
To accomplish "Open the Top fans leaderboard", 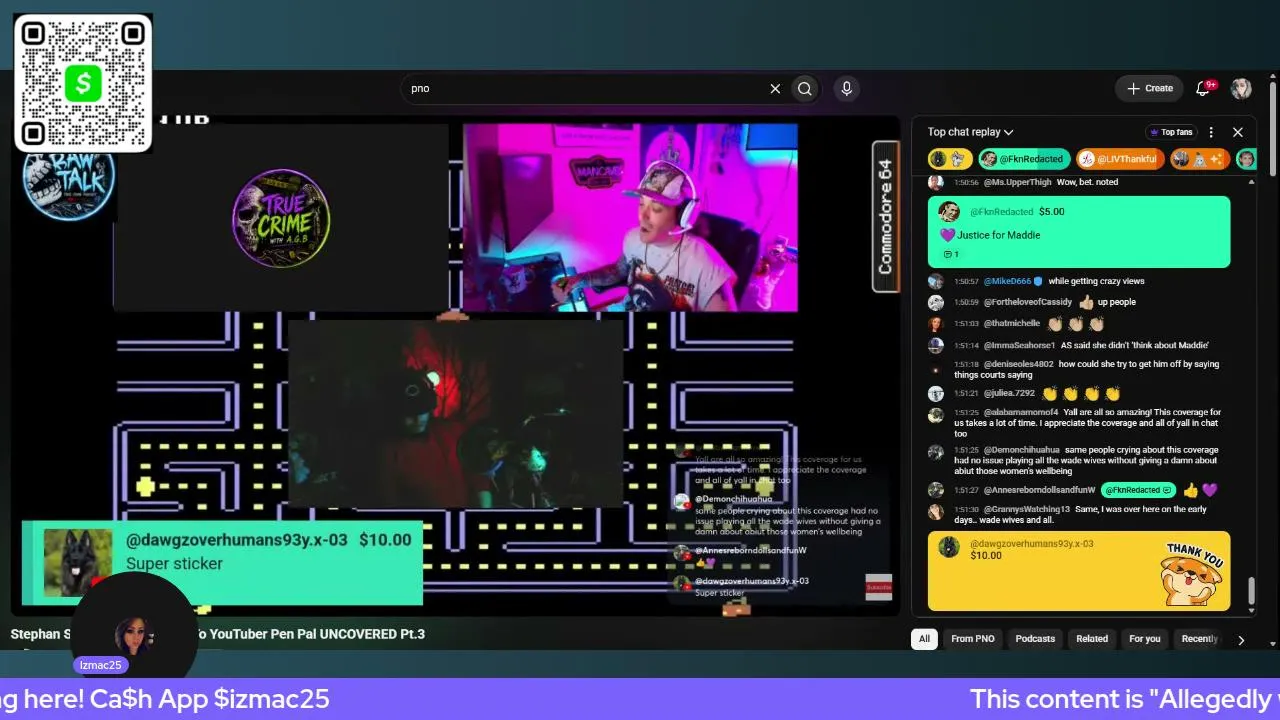I will 1171,132.
